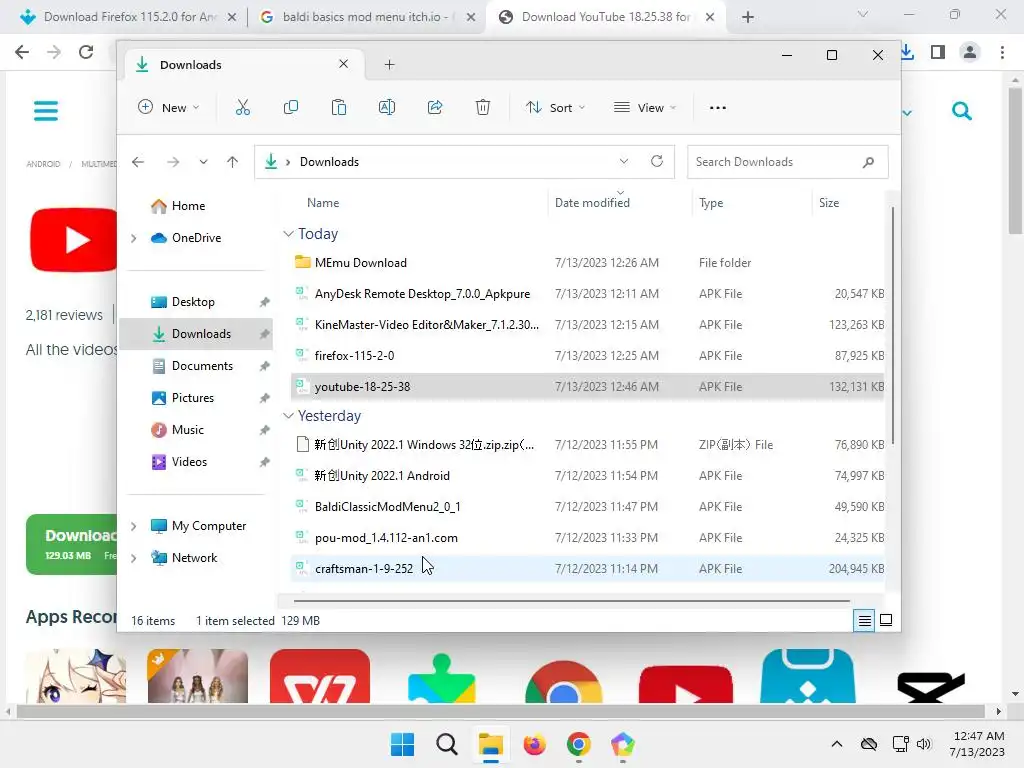The width and height of the screenshot is (1024, 768).
Task: Open the See more ellipsis menu
Action: point(718,108)
